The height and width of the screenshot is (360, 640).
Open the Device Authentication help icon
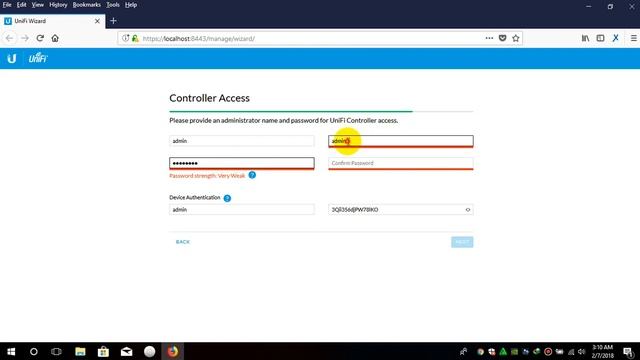pyautogui.click(x=227, y=198)
